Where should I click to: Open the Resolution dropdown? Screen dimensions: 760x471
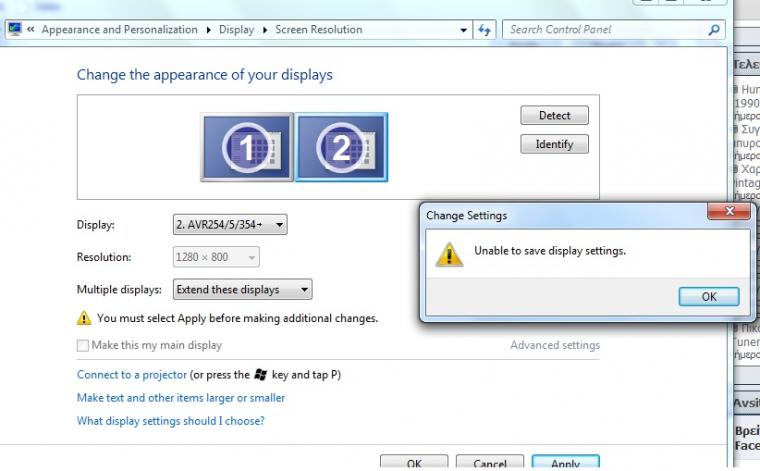click(x=217, y=258)
